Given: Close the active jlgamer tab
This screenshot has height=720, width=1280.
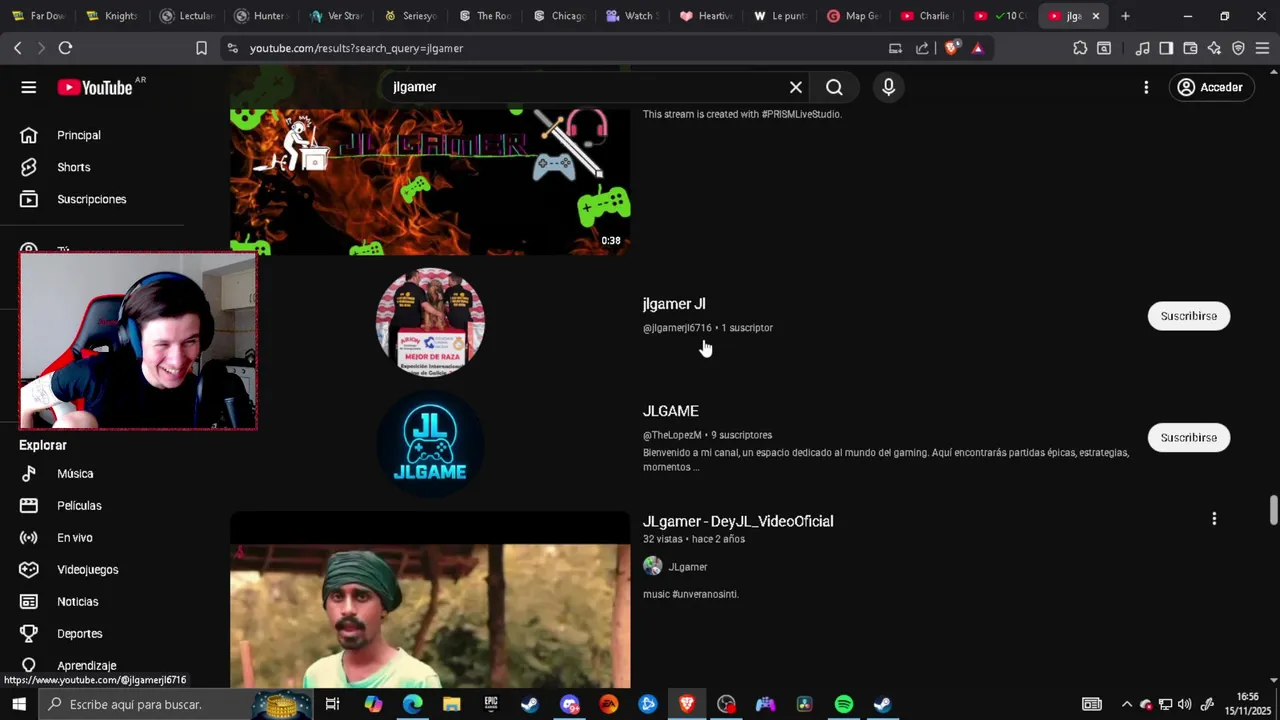Looking at the screenshot, I should (1095, 16).
